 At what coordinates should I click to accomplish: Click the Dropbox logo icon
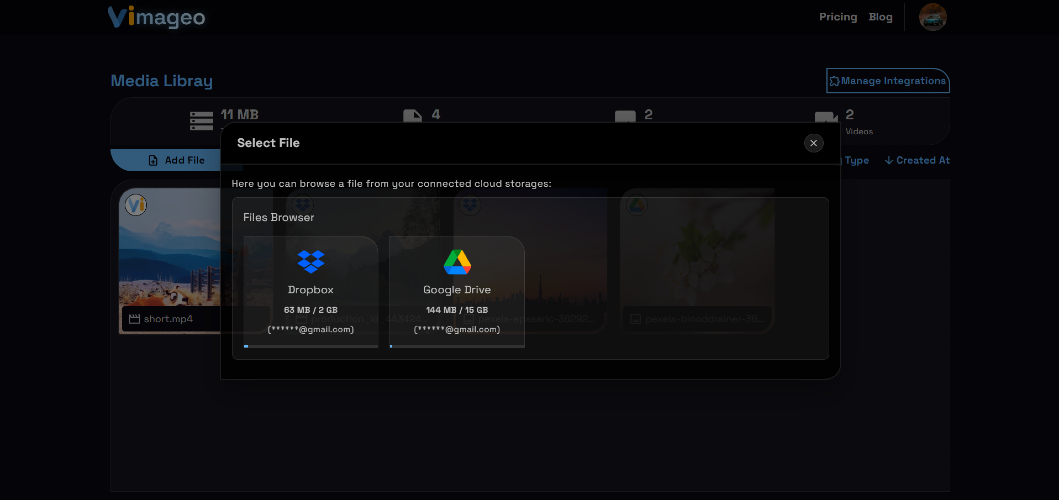(x=311, y=261)
